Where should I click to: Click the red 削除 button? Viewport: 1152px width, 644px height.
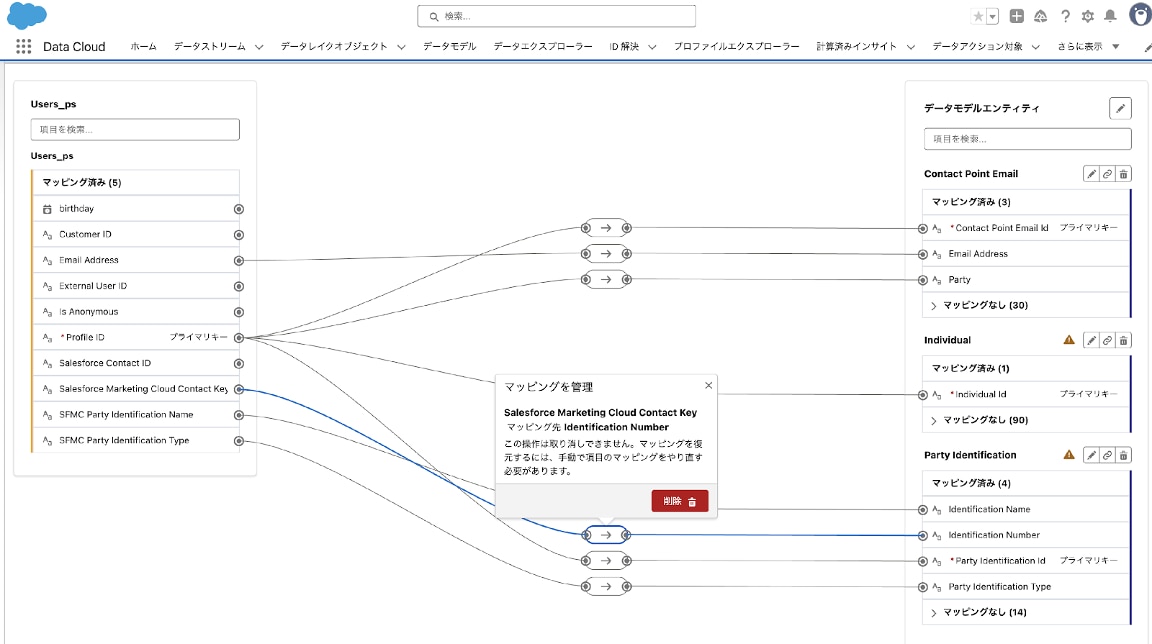point(680,501)
